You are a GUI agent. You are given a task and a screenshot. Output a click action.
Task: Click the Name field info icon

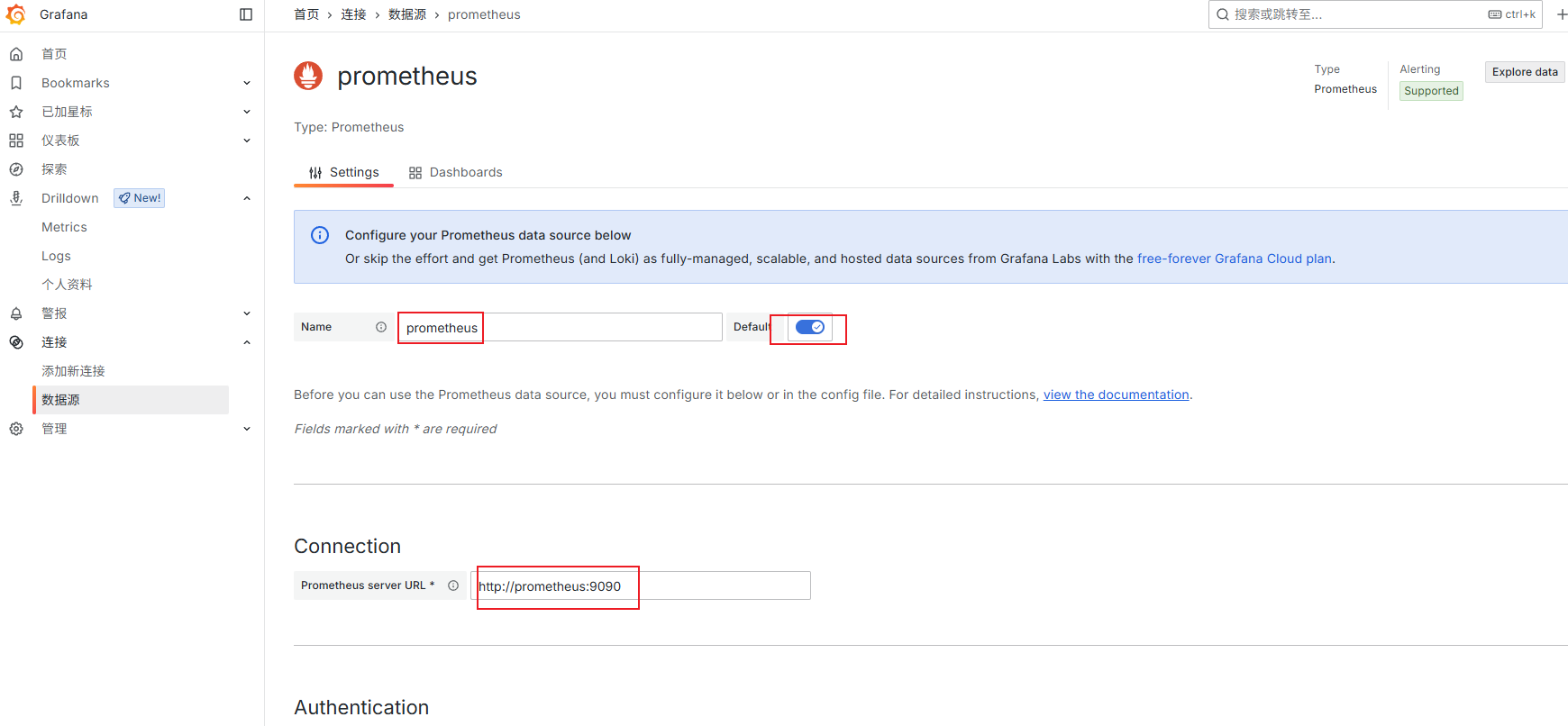(x=381, y=327)
